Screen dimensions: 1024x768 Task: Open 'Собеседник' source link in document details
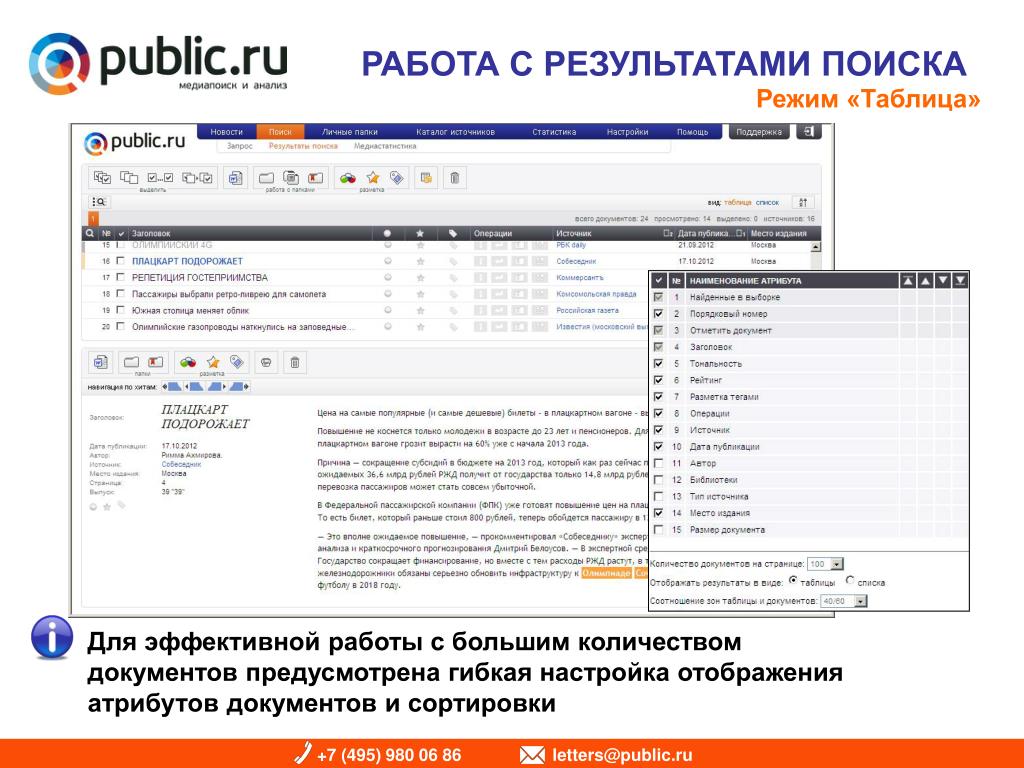point(181,464)
